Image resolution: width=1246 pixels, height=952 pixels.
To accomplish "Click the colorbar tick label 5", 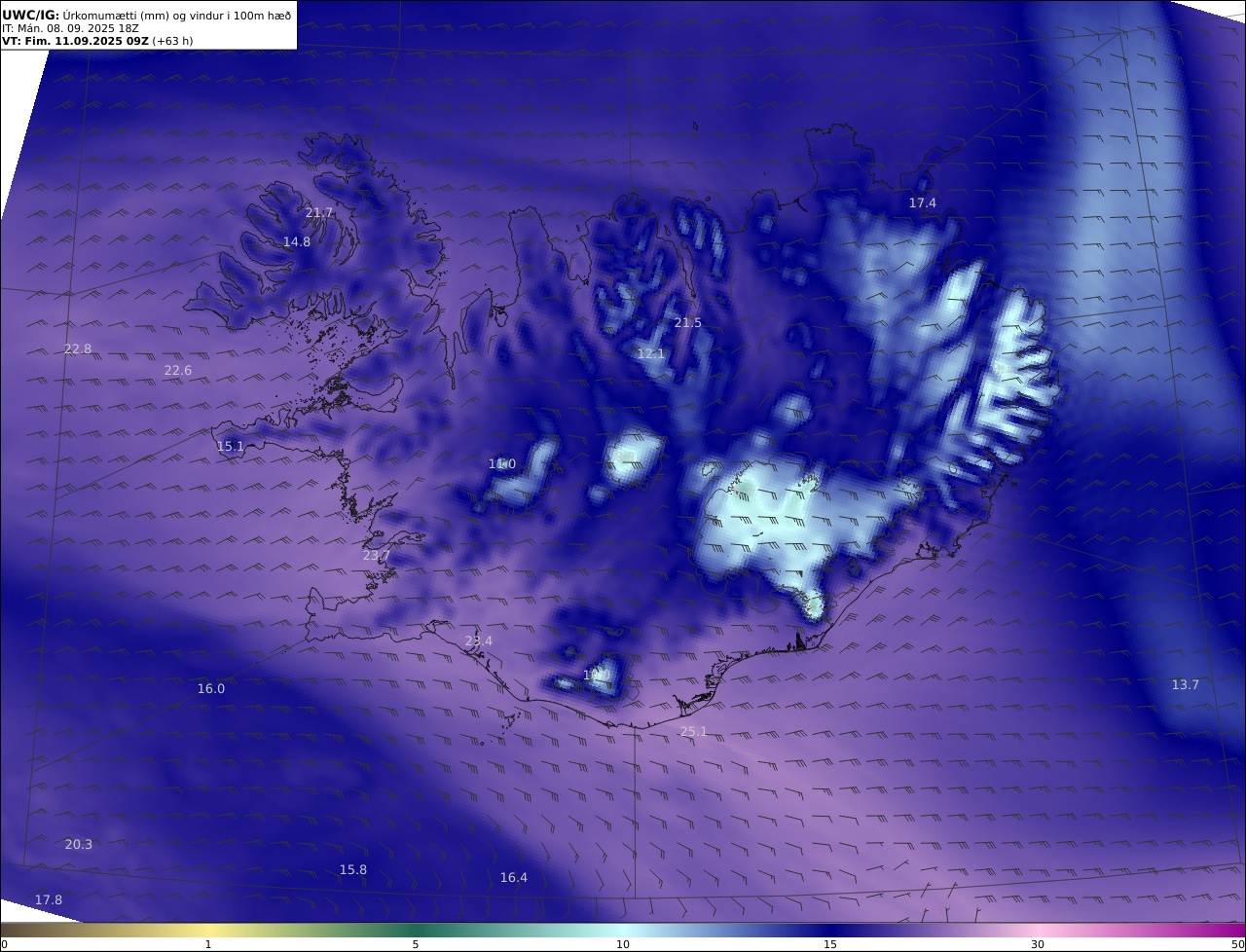I will pyautogui.click(x=416, y=944).
